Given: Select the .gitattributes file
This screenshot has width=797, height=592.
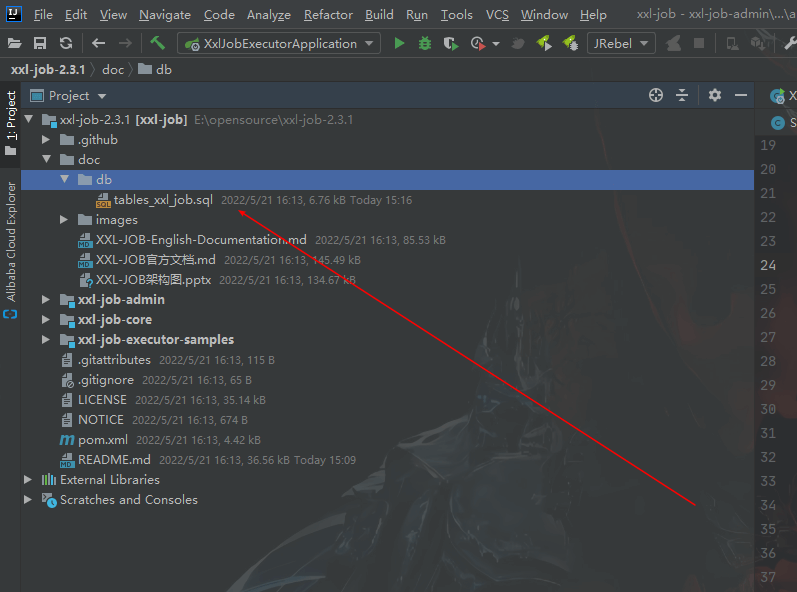Looking at the screenshot, I should click(x=114, y=360).
